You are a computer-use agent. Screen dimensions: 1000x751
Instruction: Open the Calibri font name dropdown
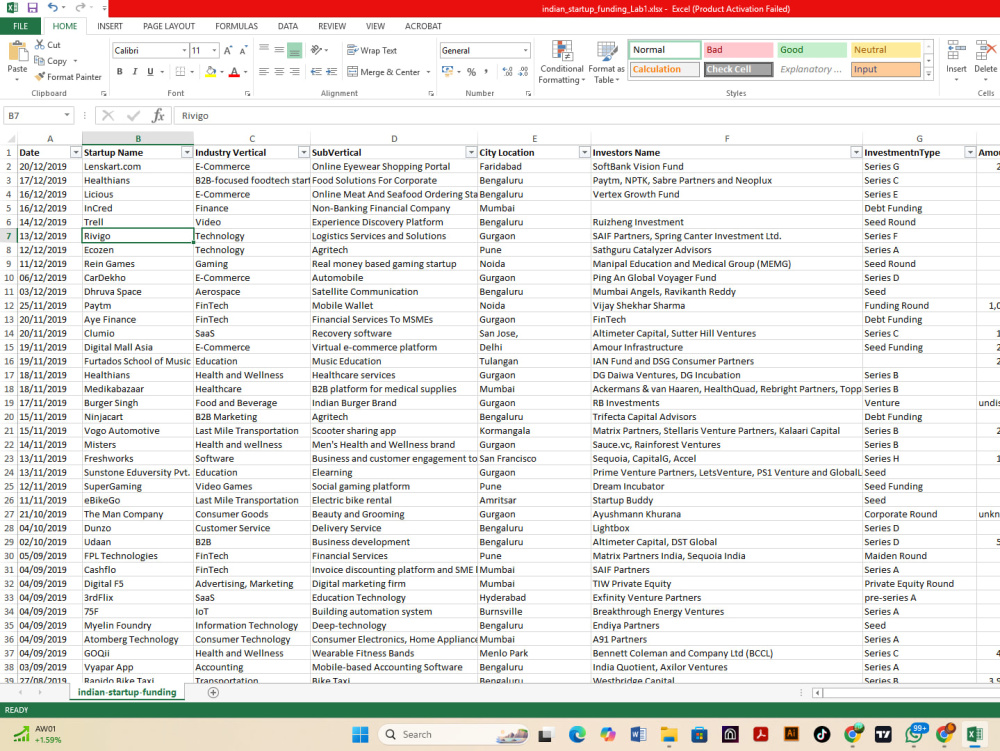point(184,50)
